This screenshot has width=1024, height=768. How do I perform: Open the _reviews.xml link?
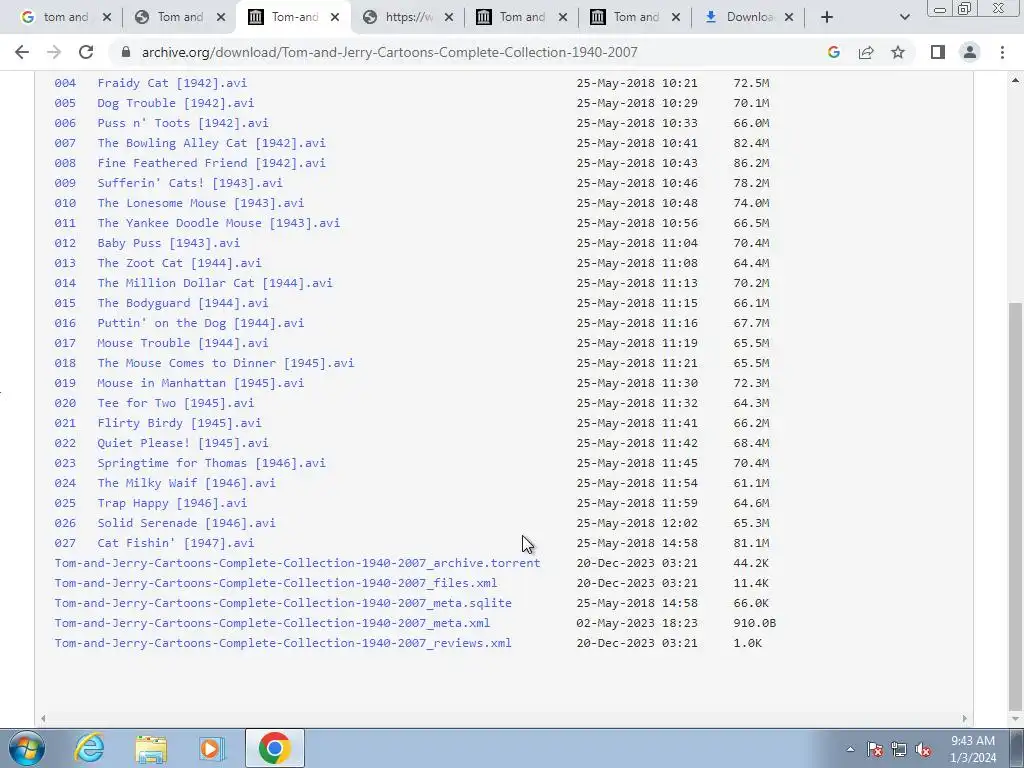(283, 643)
